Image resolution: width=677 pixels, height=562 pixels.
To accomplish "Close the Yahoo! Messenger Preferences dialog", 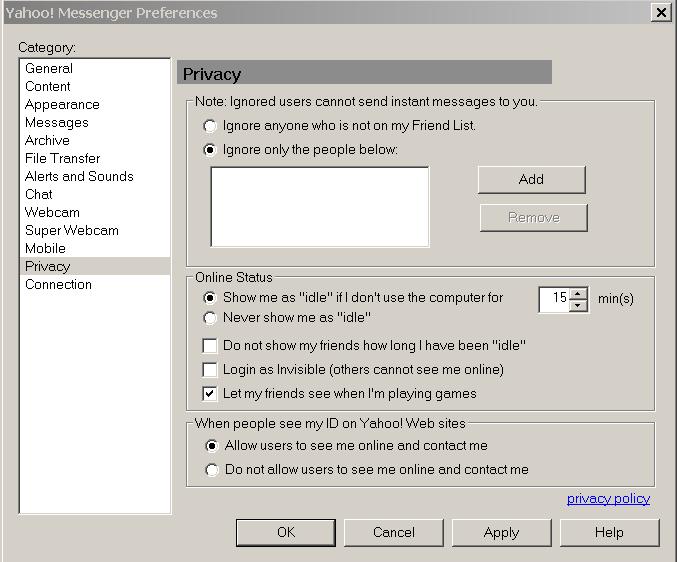I will coord(661,13).
